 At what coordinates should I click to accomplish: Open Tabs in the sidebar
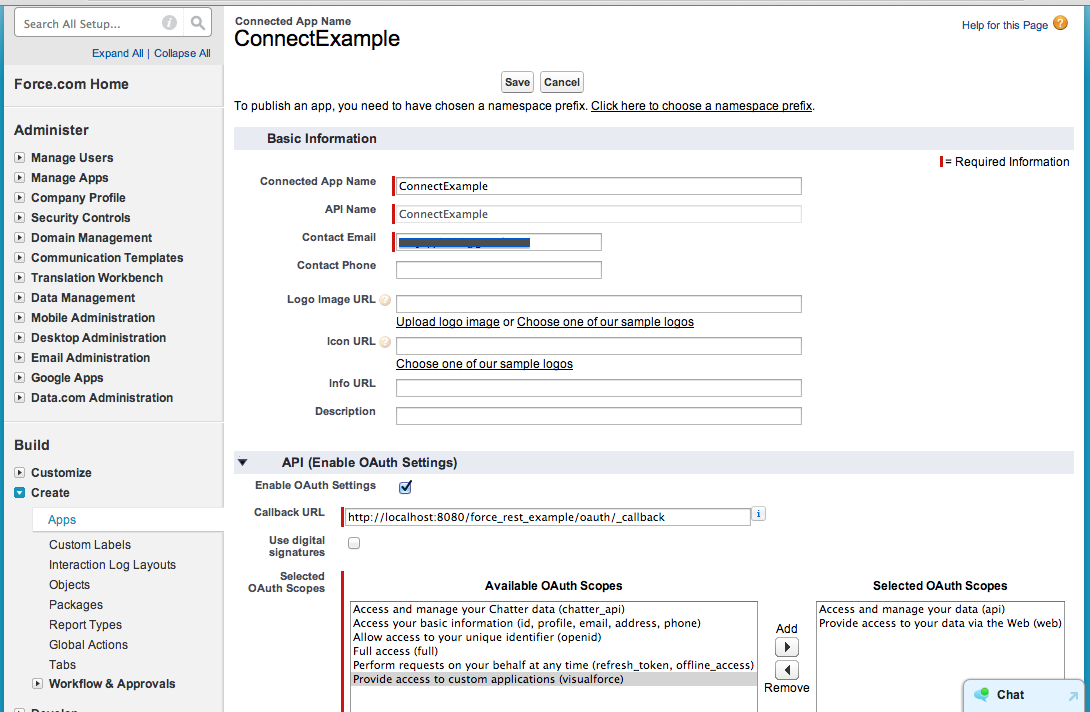pos(63,665)
